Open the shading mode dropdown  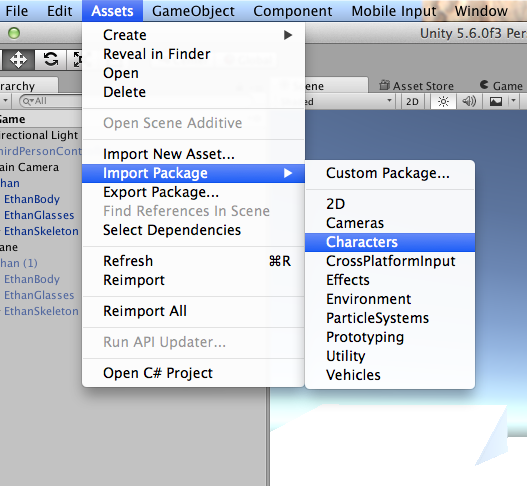(x=350, y=101)
